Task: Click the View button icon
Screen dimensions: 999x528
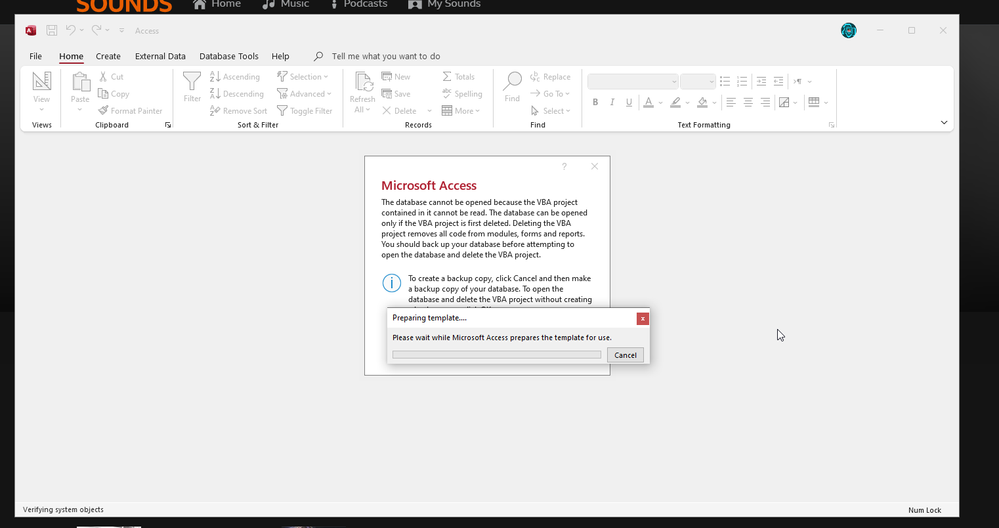Action: click(x=41, y=82)
